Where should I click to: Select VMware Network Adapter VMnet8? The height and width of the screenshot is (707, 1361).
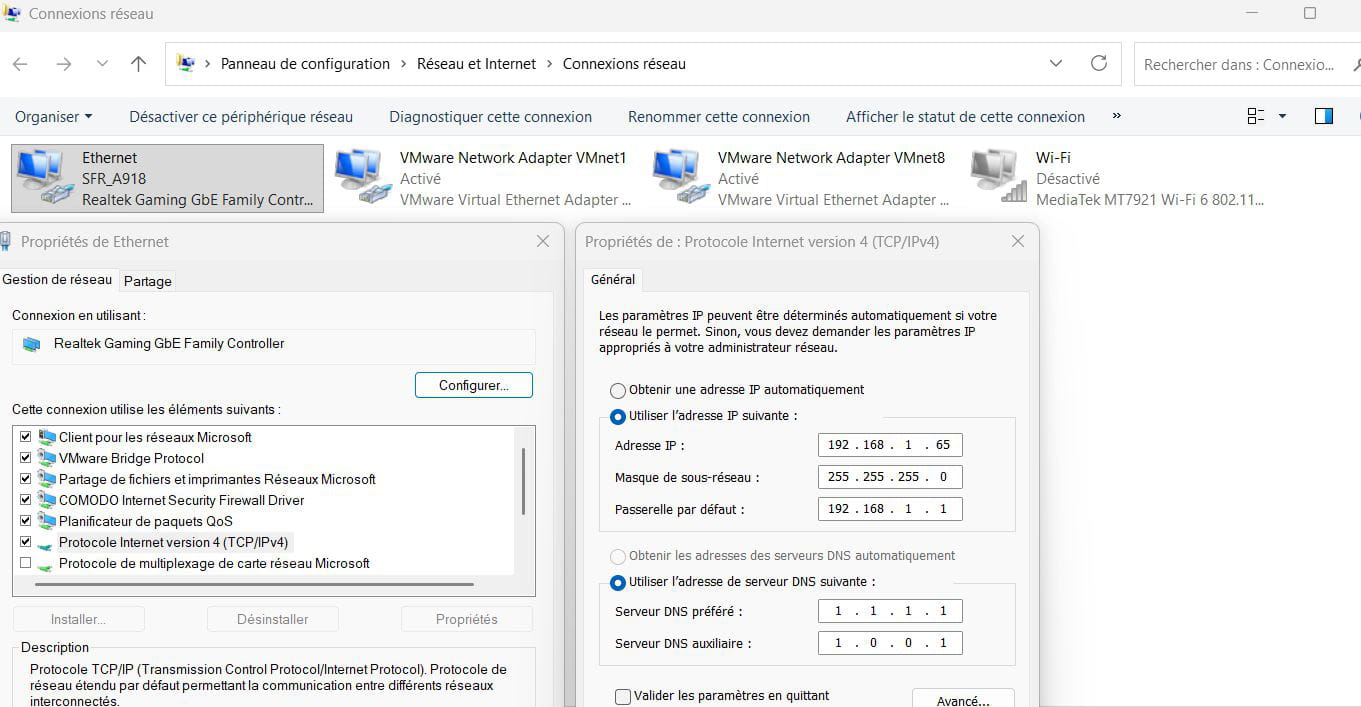point(802,178)
